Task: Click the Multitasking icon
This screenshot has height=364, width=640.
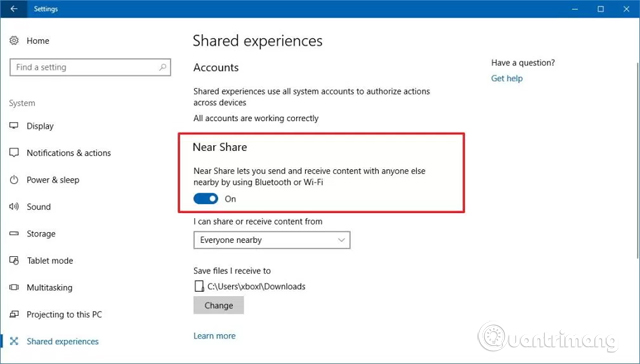Action: click(14, 287)
